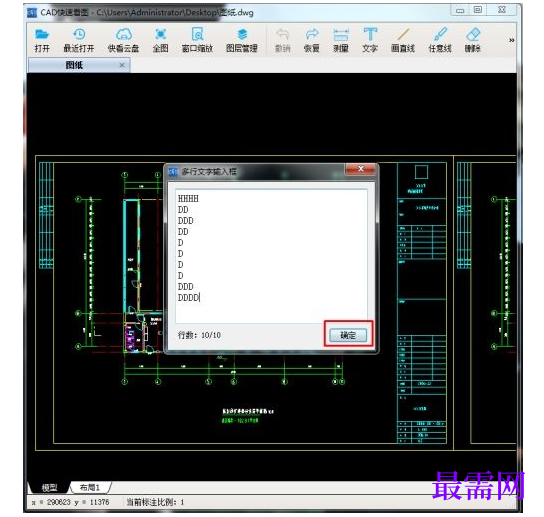Screen dimensions: 544x517
Task: Select the 全图 full view tool
Action: coord(160,41)
